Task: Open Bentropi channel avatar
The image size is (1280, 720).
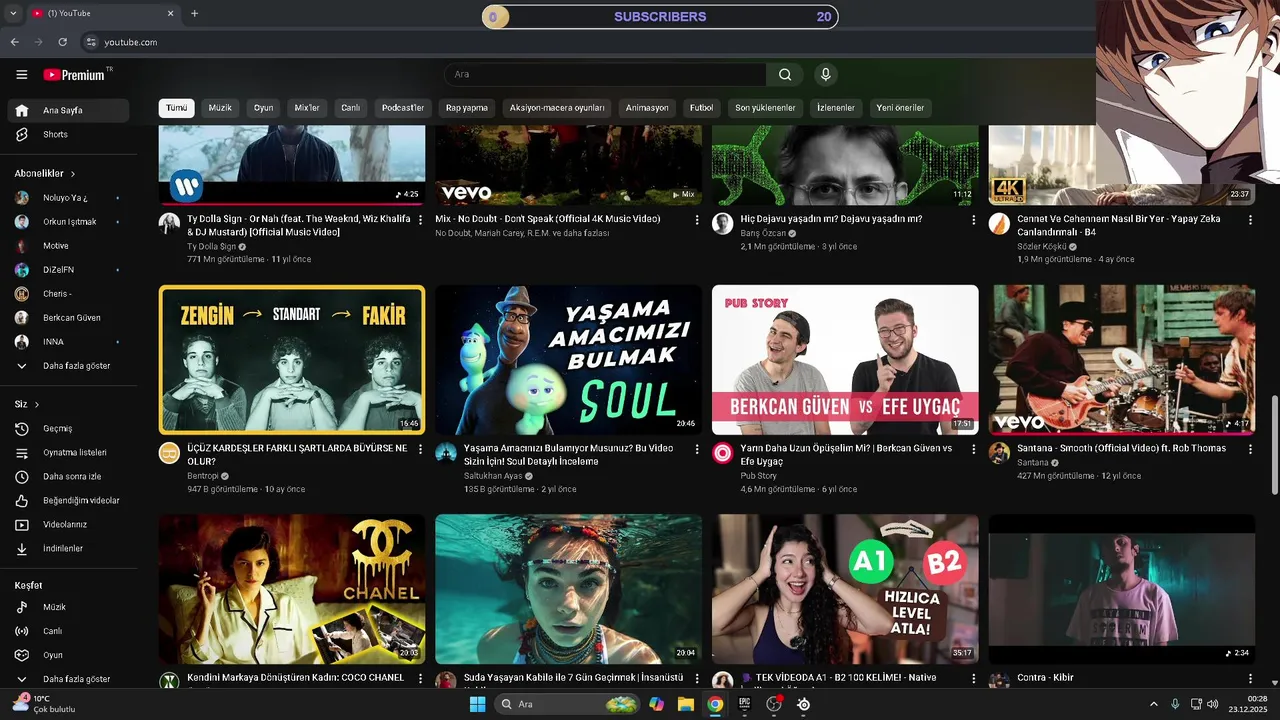Action: point(169,453)
